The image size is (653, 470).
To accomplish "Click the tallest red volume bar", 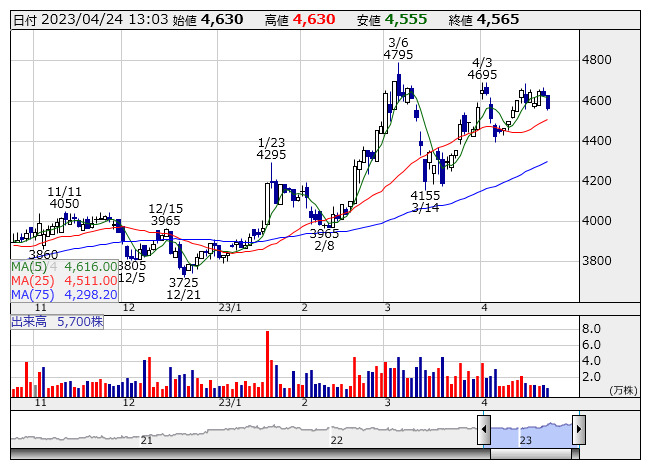I will (x=268, y=363).
